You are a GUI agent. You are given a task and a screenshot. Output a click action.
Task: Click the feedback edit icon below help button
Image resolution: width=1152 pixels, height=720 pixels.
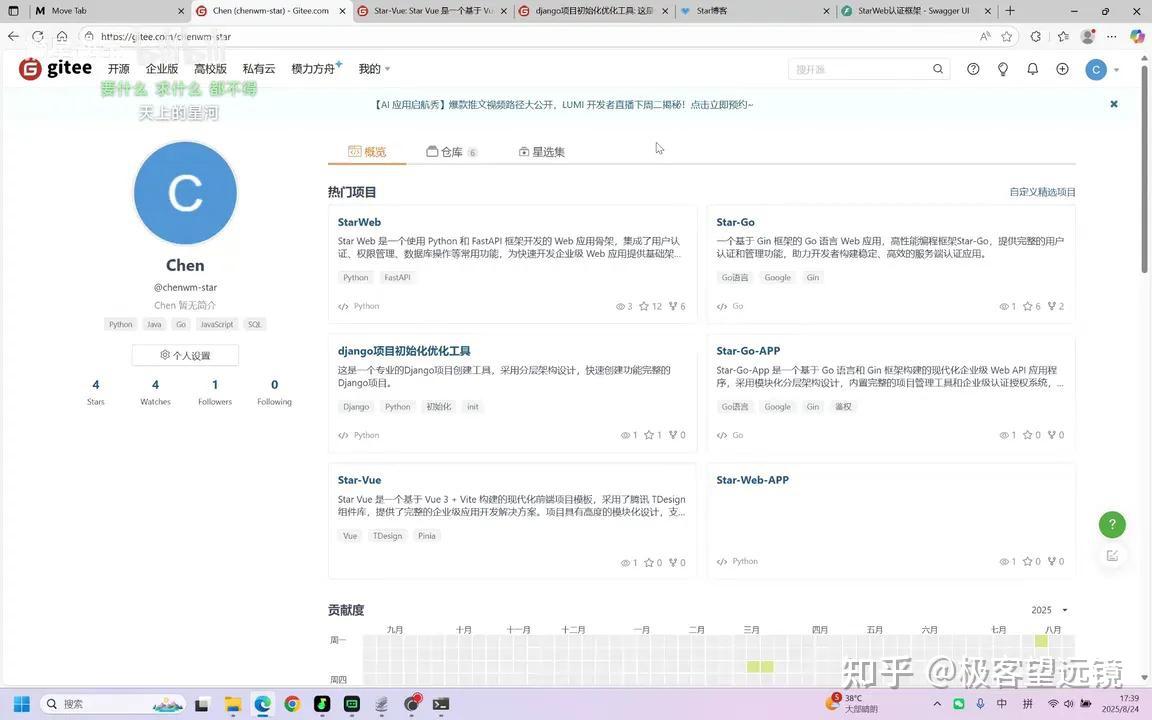click(x=1112, y=555)
